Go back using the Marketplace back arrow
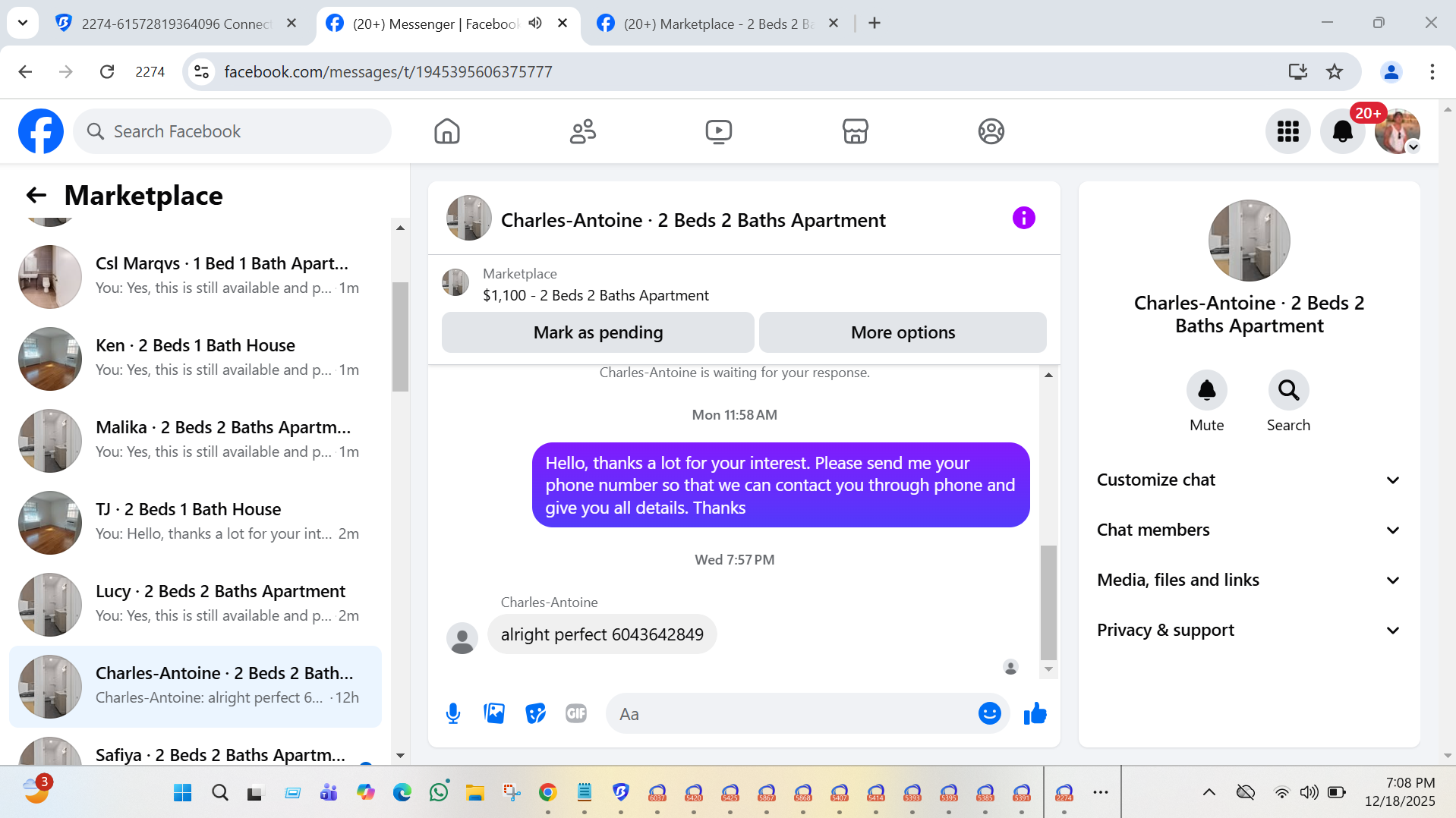Viewport: 1456px width, 818px height. (36, 195)
